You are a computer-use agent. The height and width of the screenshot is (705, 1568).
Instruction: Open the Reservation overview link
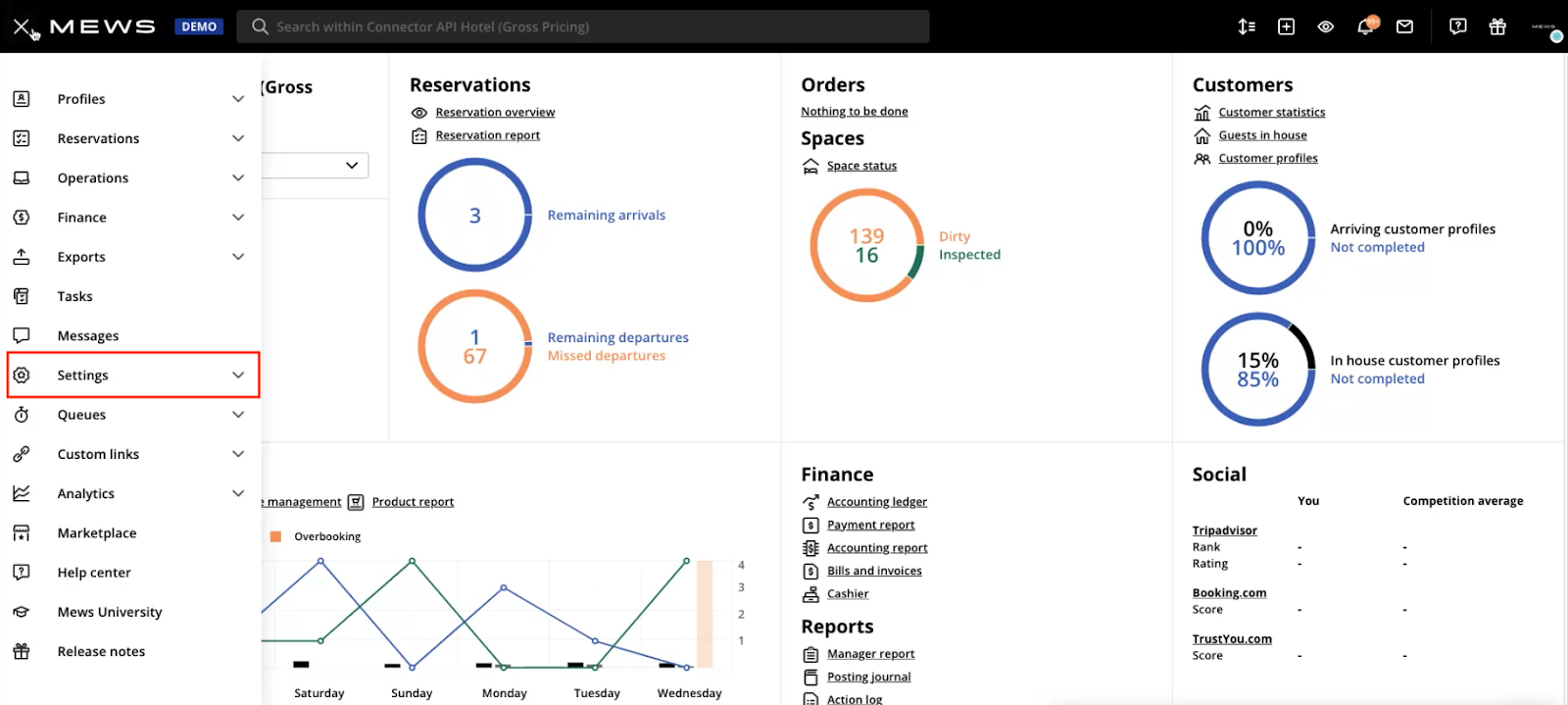click(x=495, y=112)
